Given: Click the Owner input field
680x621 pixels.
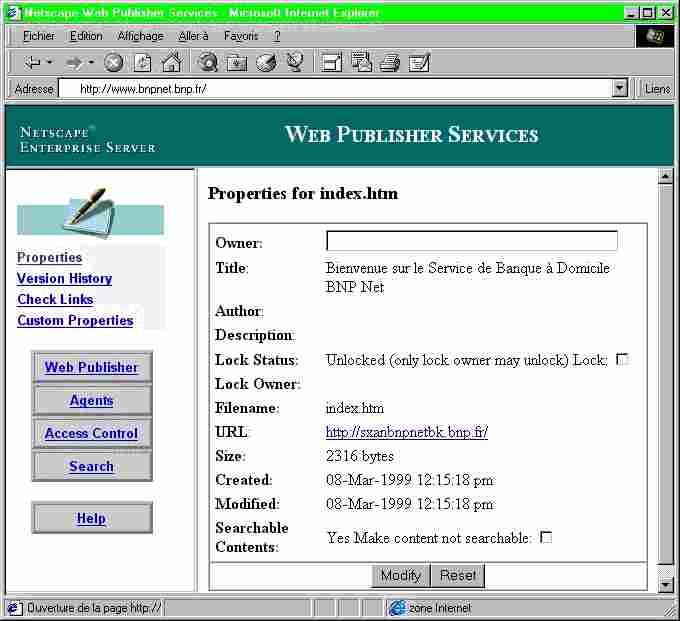Looking at the screenshot, I should point(472,241).
